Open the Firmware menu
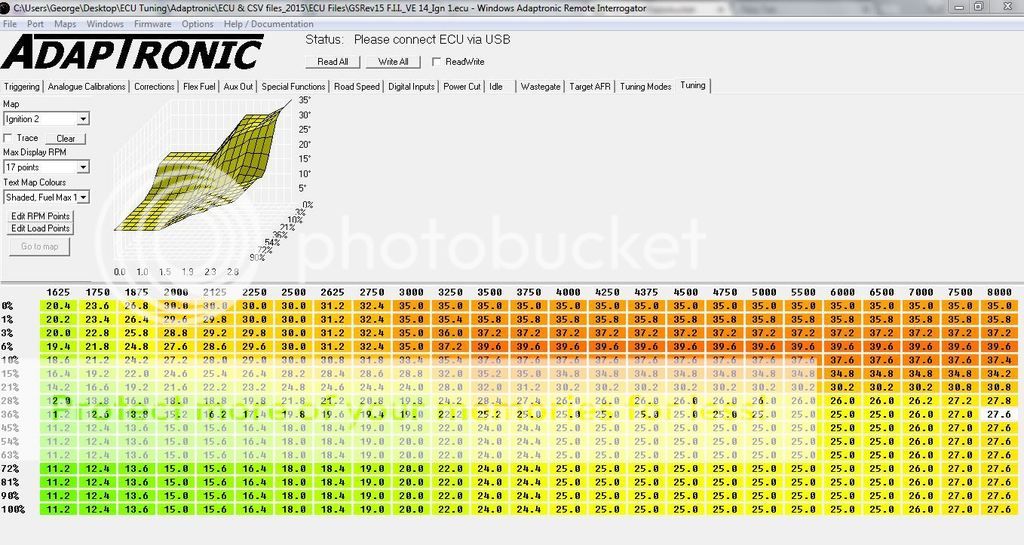The height and width of the screenshot is (545, 1024). (x=152, y=23)
